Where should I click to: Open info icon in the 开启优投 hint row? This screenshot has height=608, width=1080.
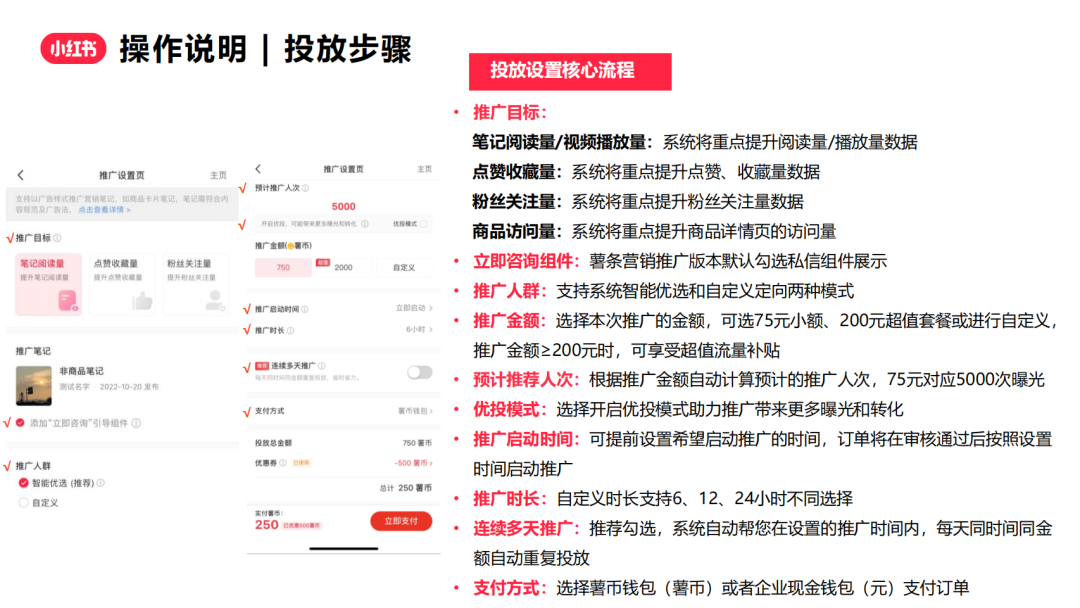[x=364, y=224]
